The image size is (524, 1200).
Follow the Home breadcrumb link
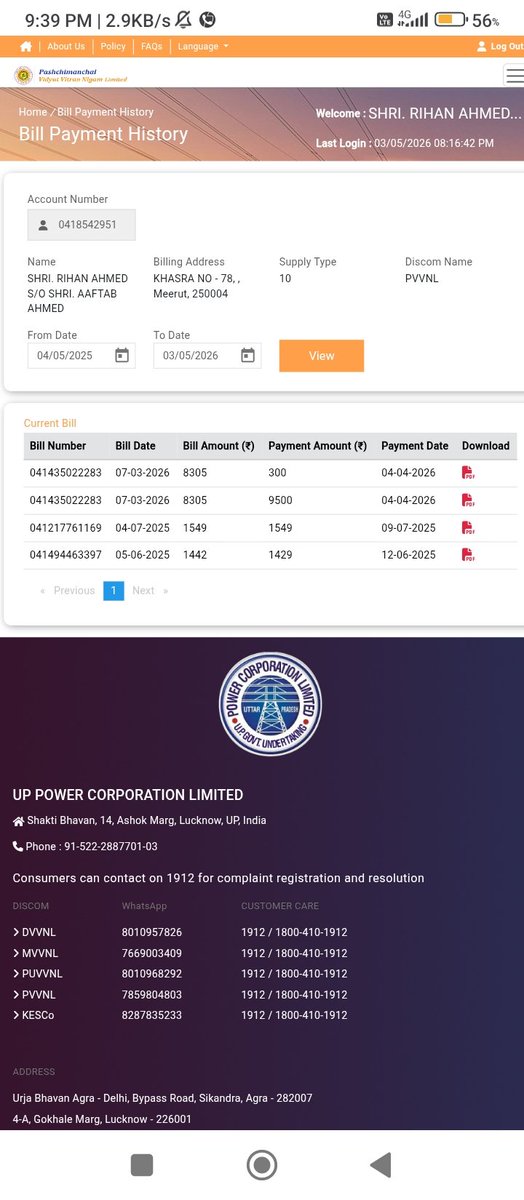coord(33,112)
